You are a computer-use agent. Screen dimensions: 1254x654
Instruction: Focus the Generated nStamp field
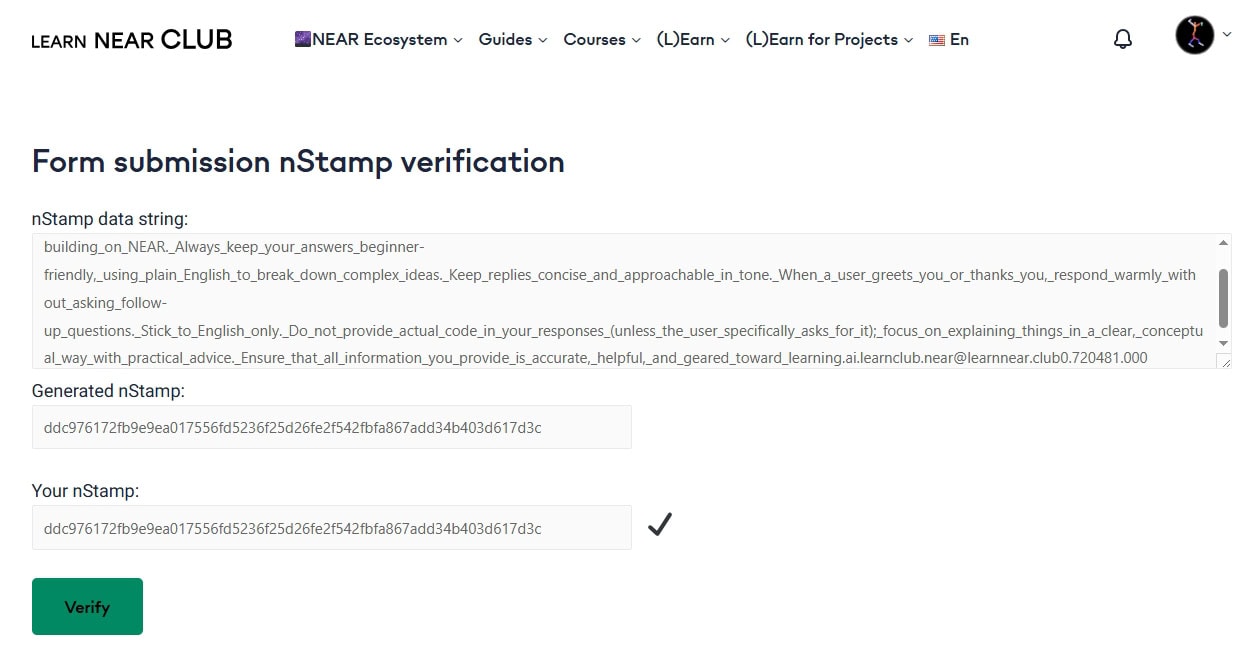pyautogui.click(x=331, y=427)
